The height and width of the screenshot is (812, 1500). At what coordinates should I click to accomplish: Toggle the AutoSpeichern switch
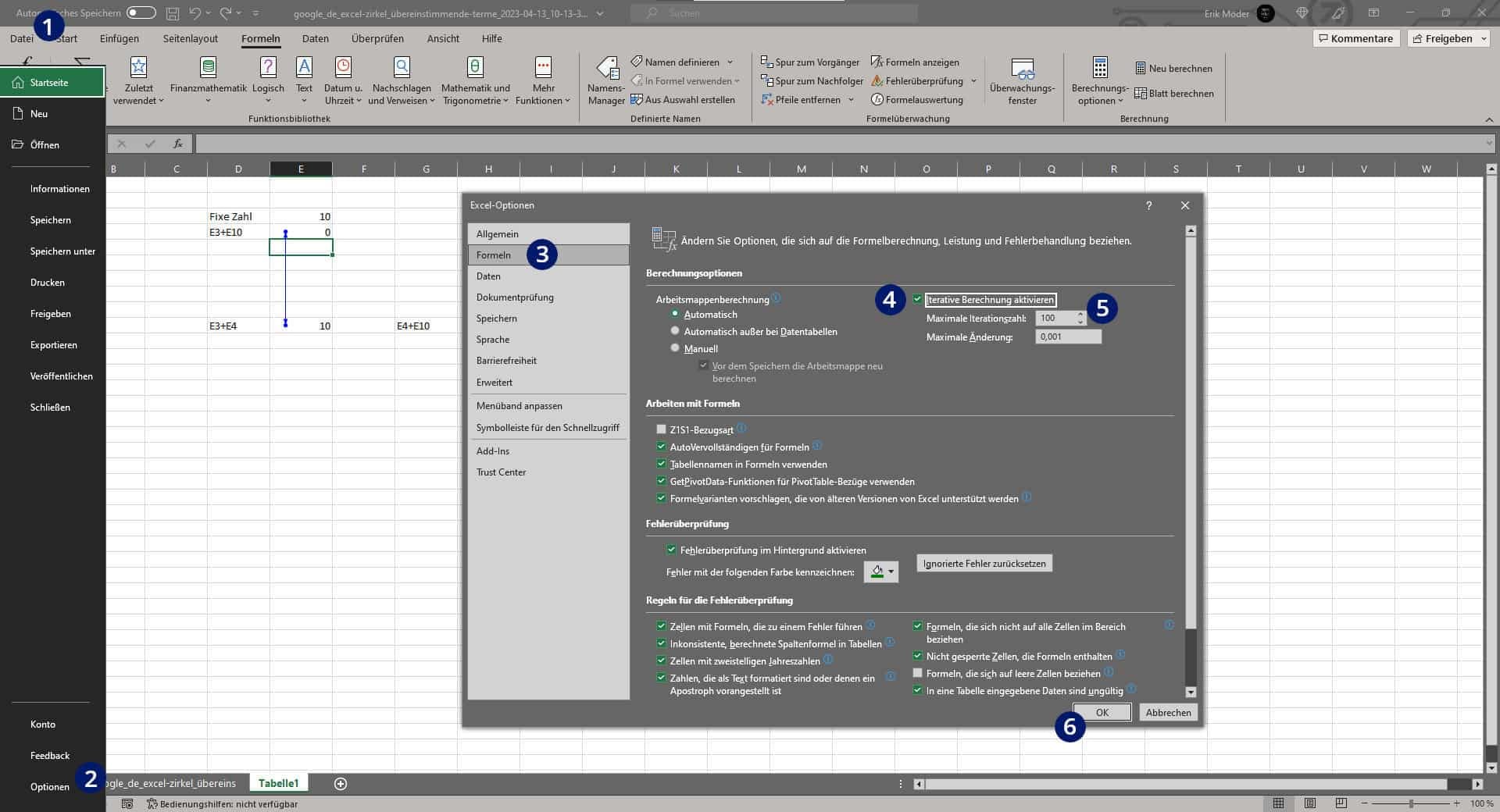[x=141, y=12]
